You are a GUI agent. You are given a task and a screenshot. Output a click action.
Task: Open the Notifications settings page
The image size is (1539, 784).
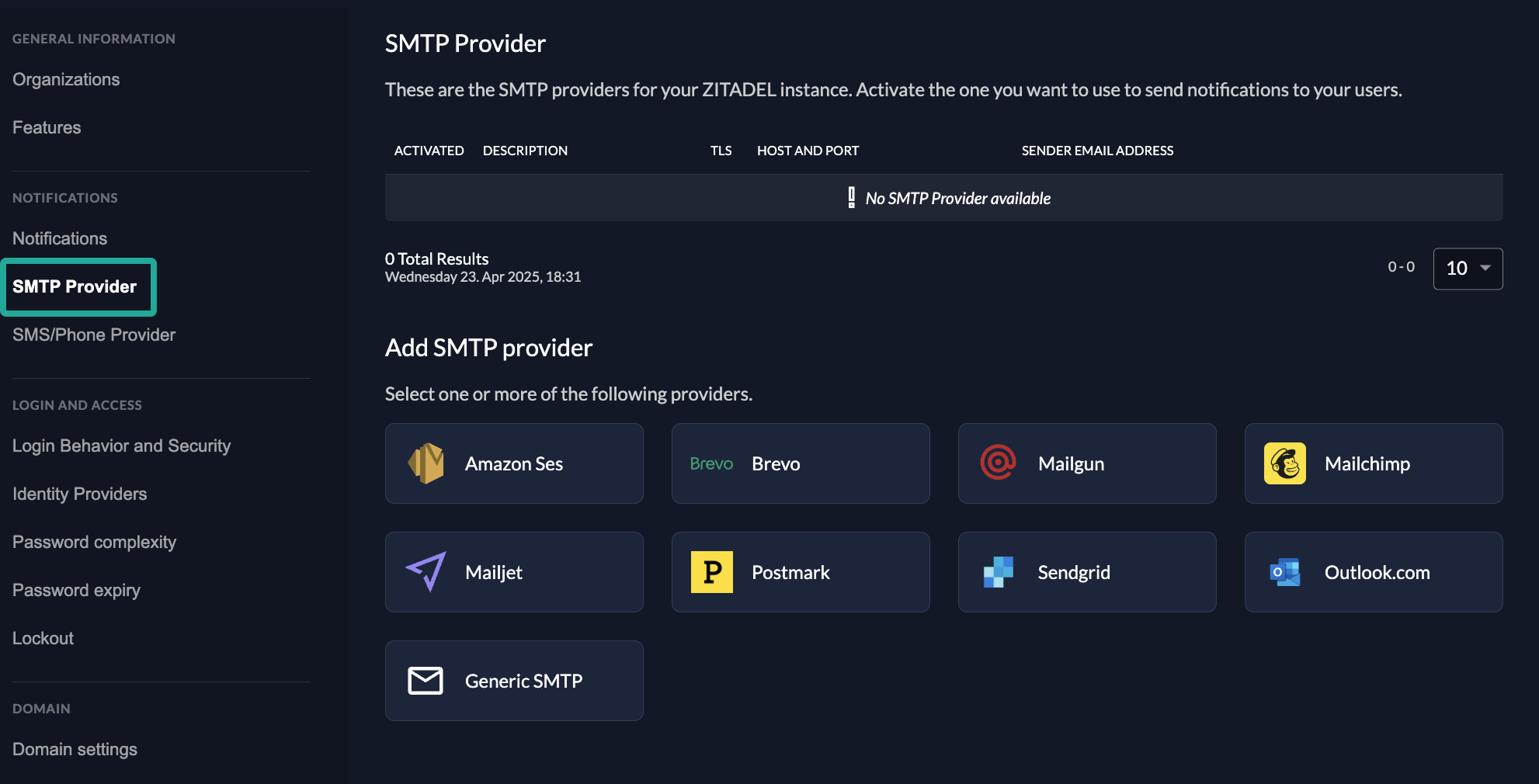pos(60,239)
